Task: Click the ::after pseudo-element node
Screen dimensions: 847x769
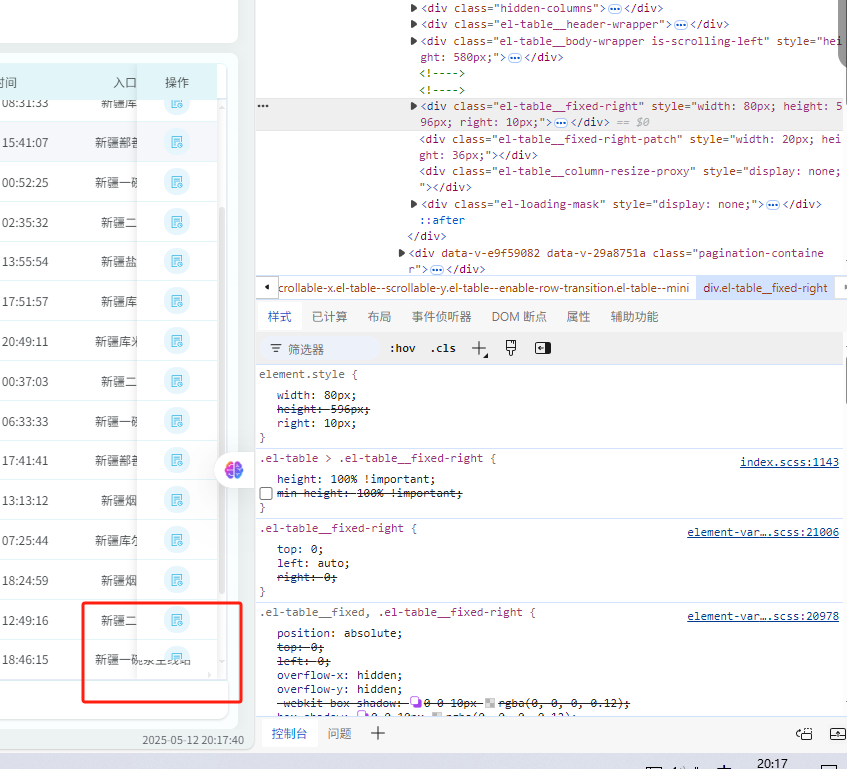Action: pos(442,220)
